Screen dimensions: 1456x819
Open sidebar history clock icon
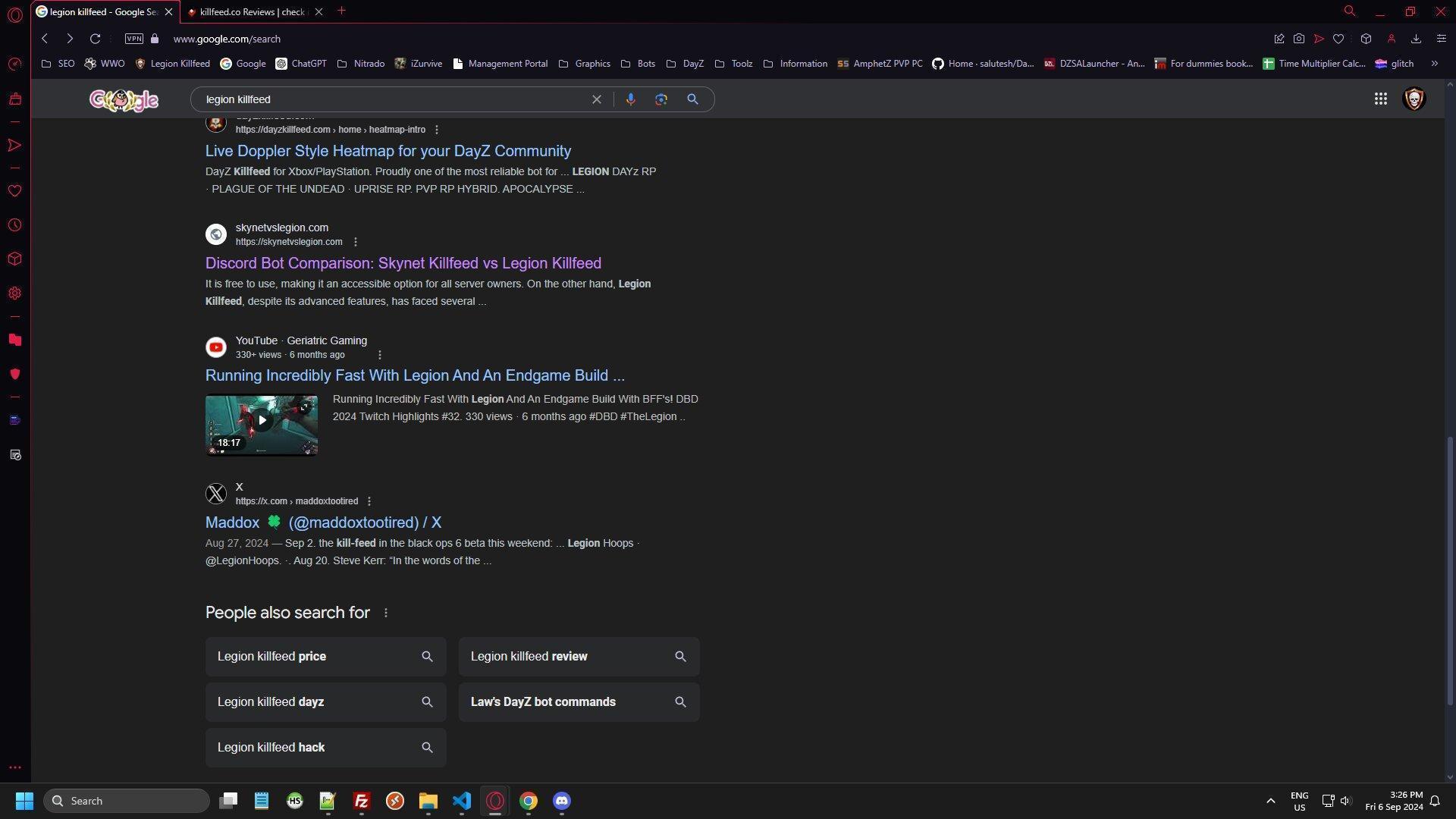[x=14, y=225]
